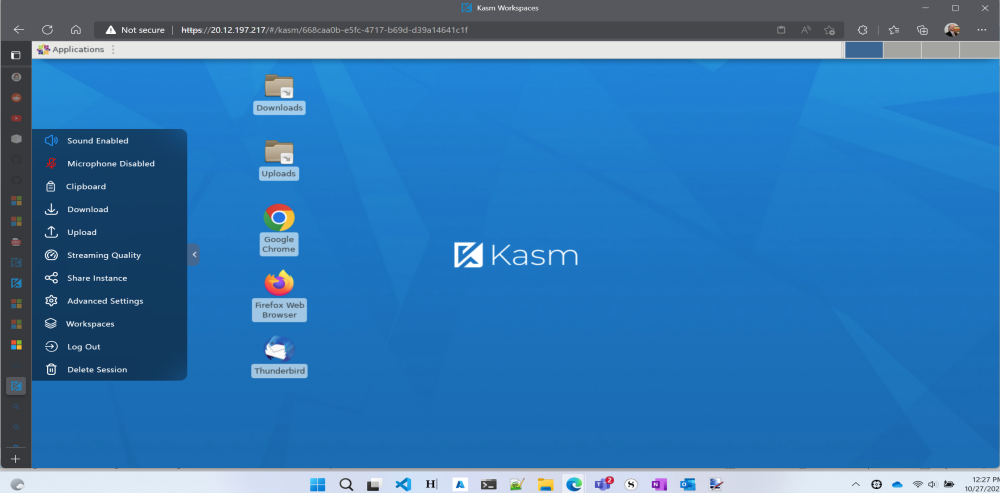Launch Firefox Web Browser from the desktop
This screenshot has height=493, width=1000.
point(279,295)
